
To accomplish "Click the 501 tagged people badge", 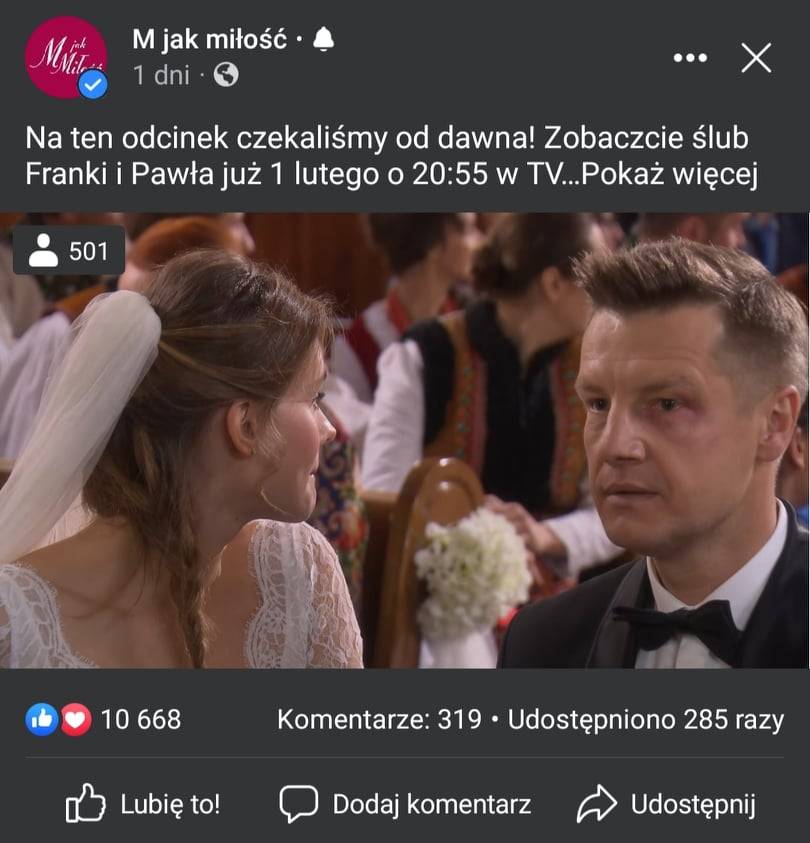I will [69, 251].
